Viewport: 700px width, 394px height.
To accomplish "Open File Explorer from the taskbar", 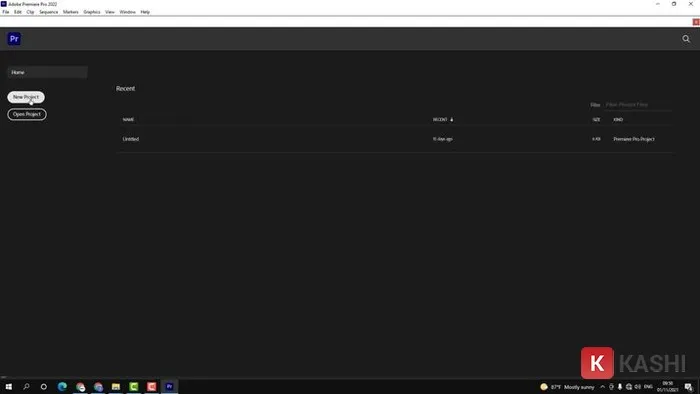I will [116, 387].
